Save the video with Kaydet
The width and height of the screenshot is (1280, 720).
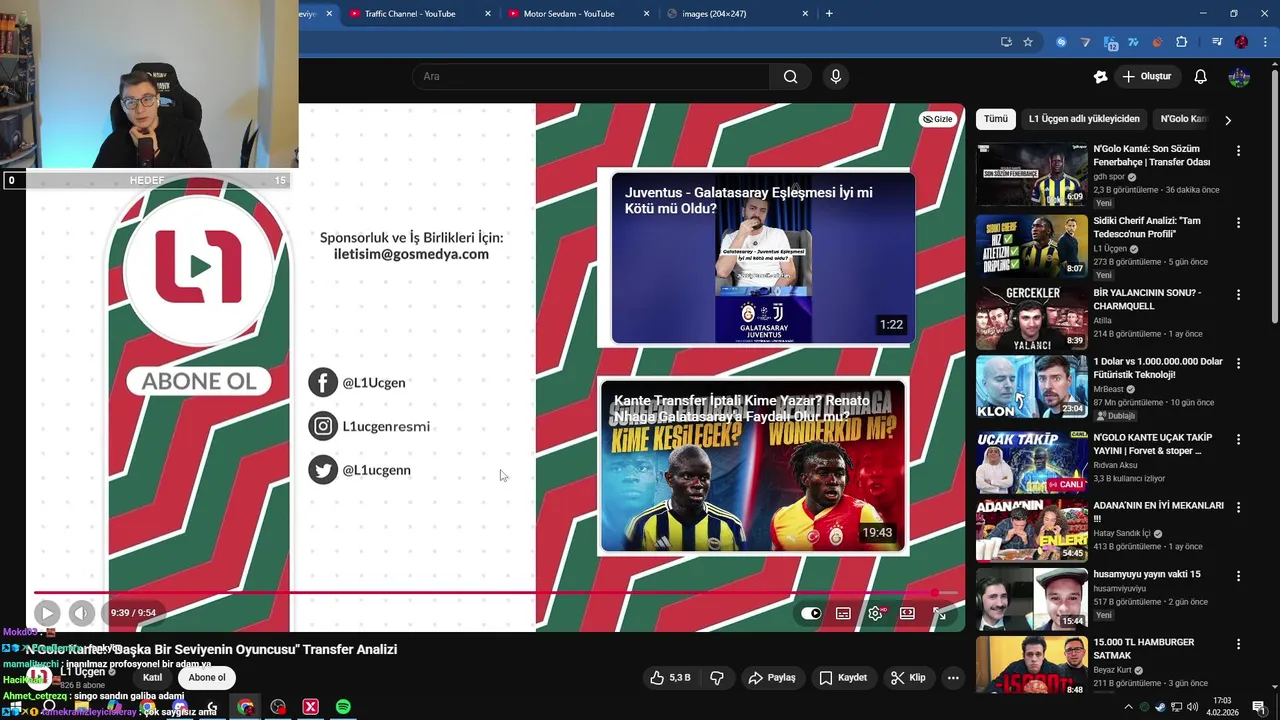pyautogui.click(x=843, y=678)
